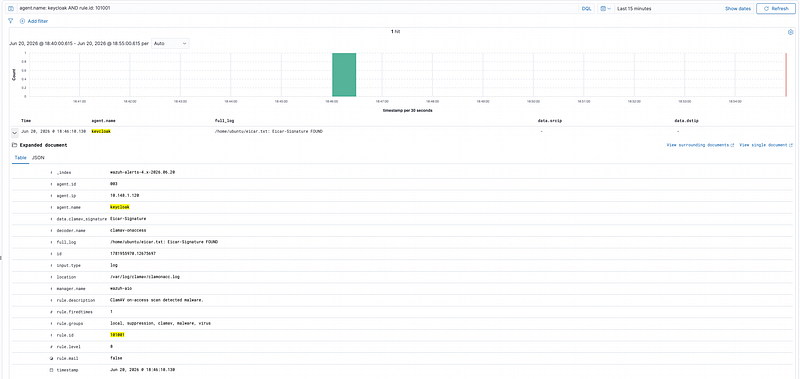Image resolution: width=800 pixels, height=379 pixels.
Task: Select the Table tab
Action: coord(20,158)
